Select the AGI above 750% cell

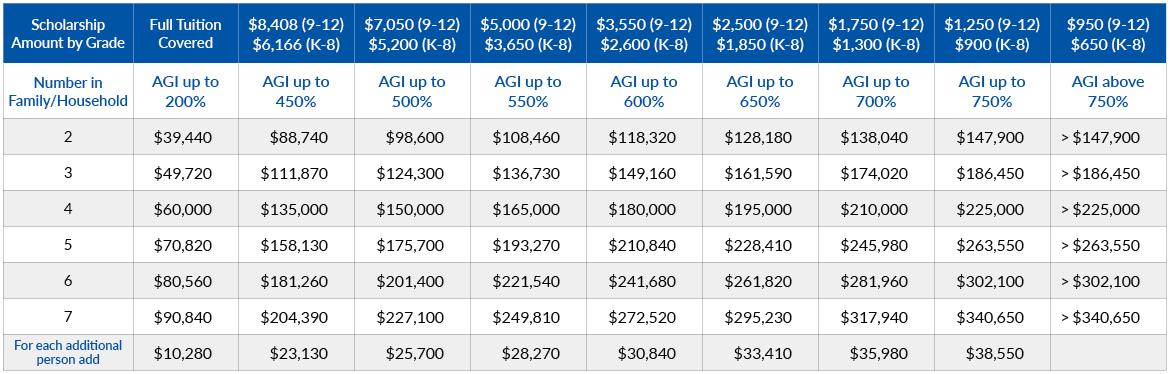coord(1107,91)
